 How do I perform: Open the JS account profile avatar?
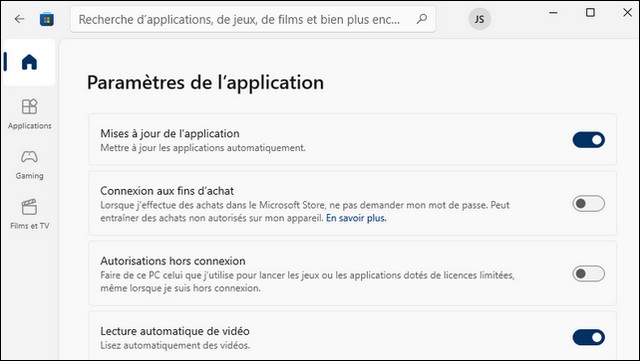tap(479, 19)
